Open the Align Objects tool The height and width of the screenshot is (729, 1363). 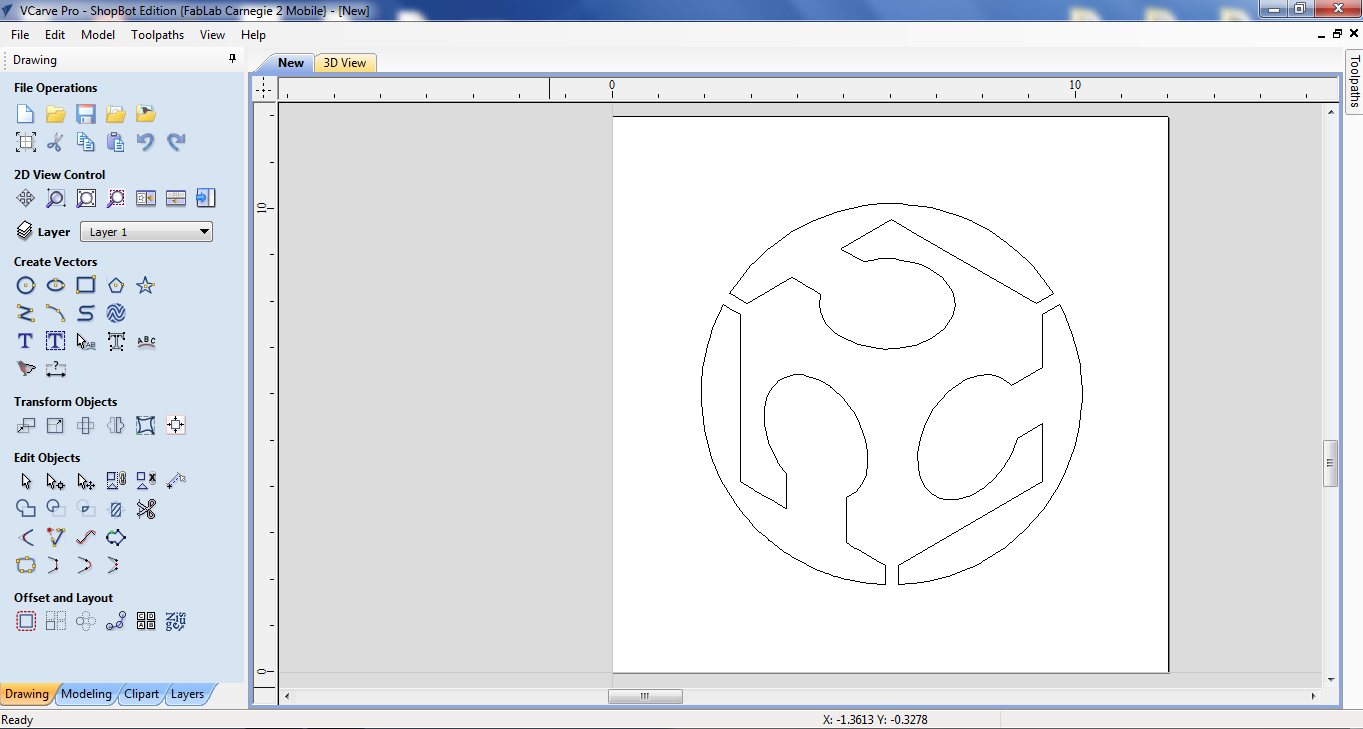[x=176, y=426]
